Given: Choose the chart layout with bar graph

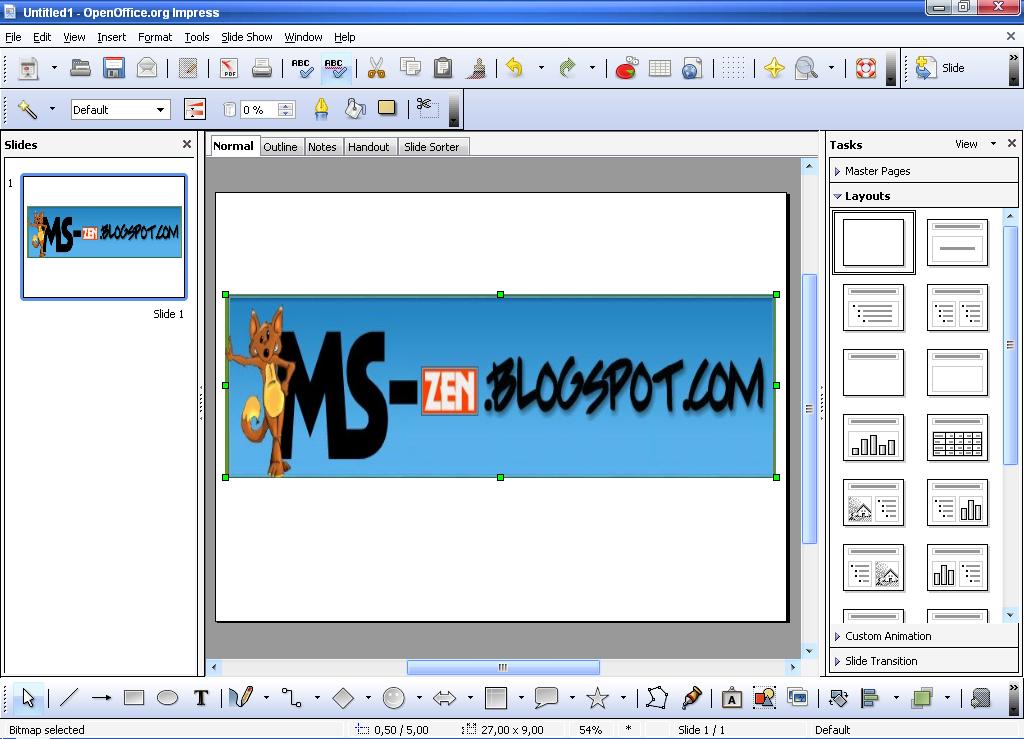Looking at the screenshot, I should pos(873,438).
